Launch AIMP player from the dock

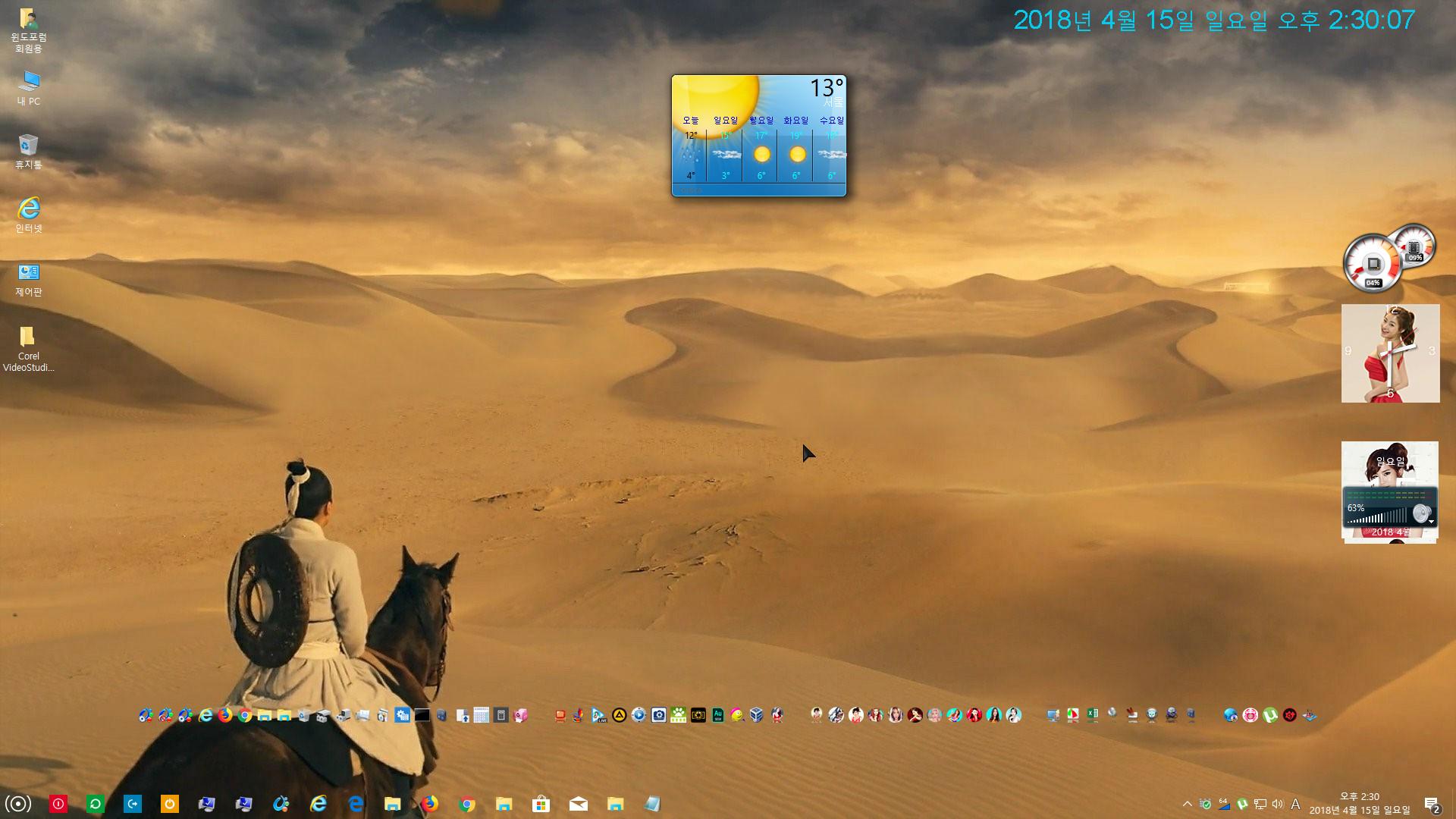tap(620, 715)
